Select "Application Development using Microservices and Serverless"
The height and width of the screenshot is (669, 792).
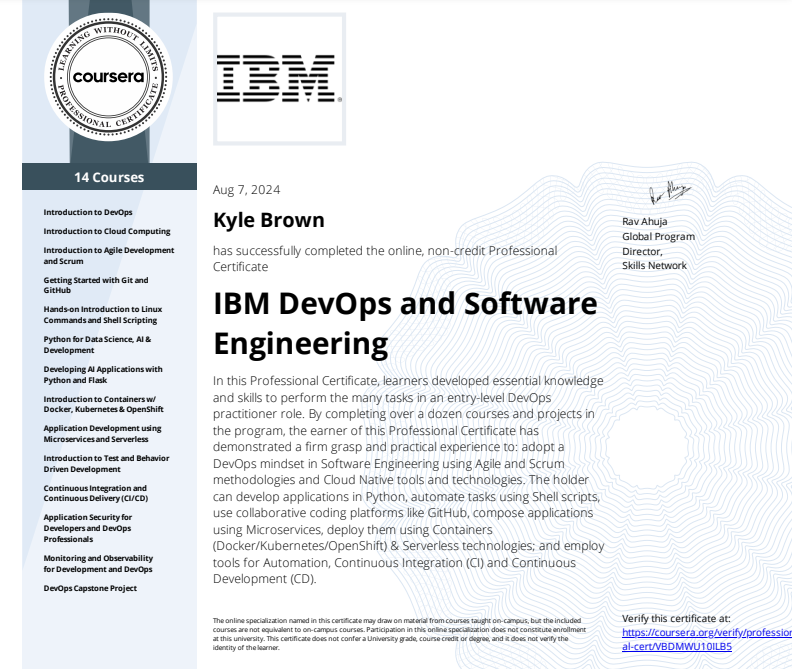(103, 434)
